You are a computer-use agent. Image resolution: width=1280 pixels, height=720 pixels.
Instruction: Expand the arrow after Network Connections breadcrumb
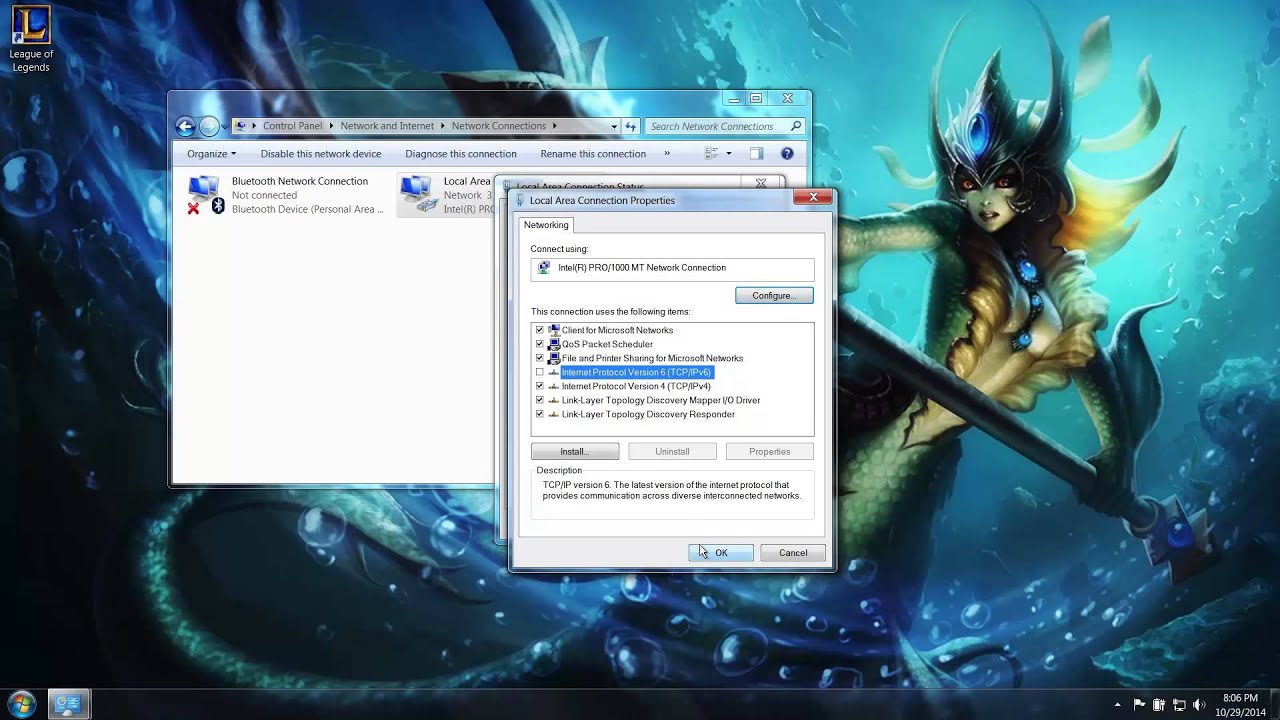pyautogui.click(x=554, y=126)
